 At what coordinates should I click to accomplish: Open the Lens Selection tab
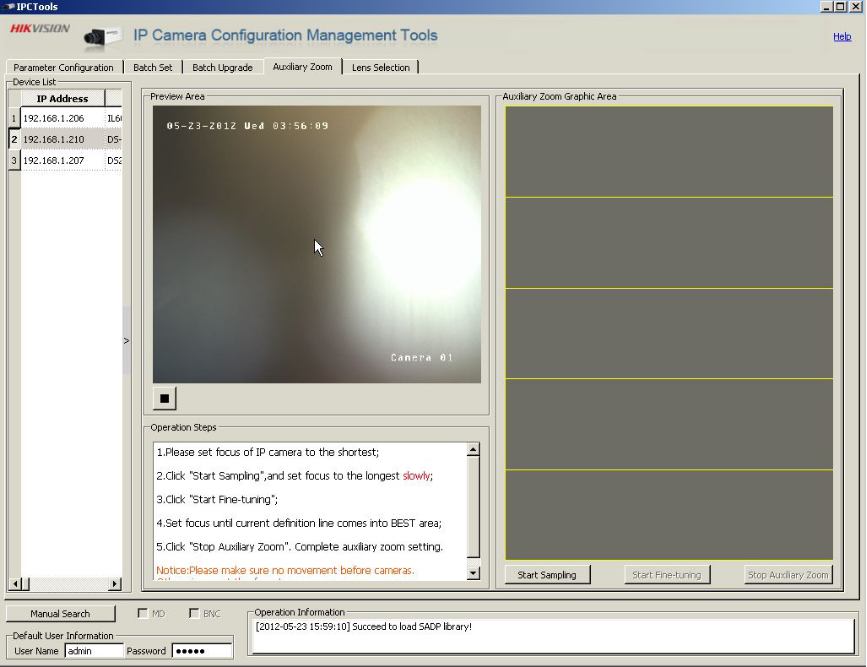point(380,67)
